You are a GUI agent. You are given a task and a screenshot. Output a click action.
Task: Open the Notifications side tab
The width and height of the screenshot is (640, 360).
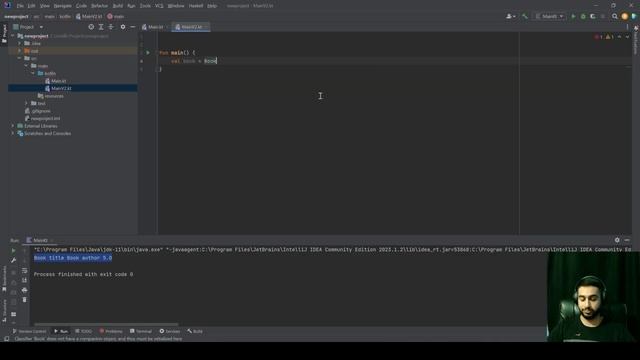(636, 40)
